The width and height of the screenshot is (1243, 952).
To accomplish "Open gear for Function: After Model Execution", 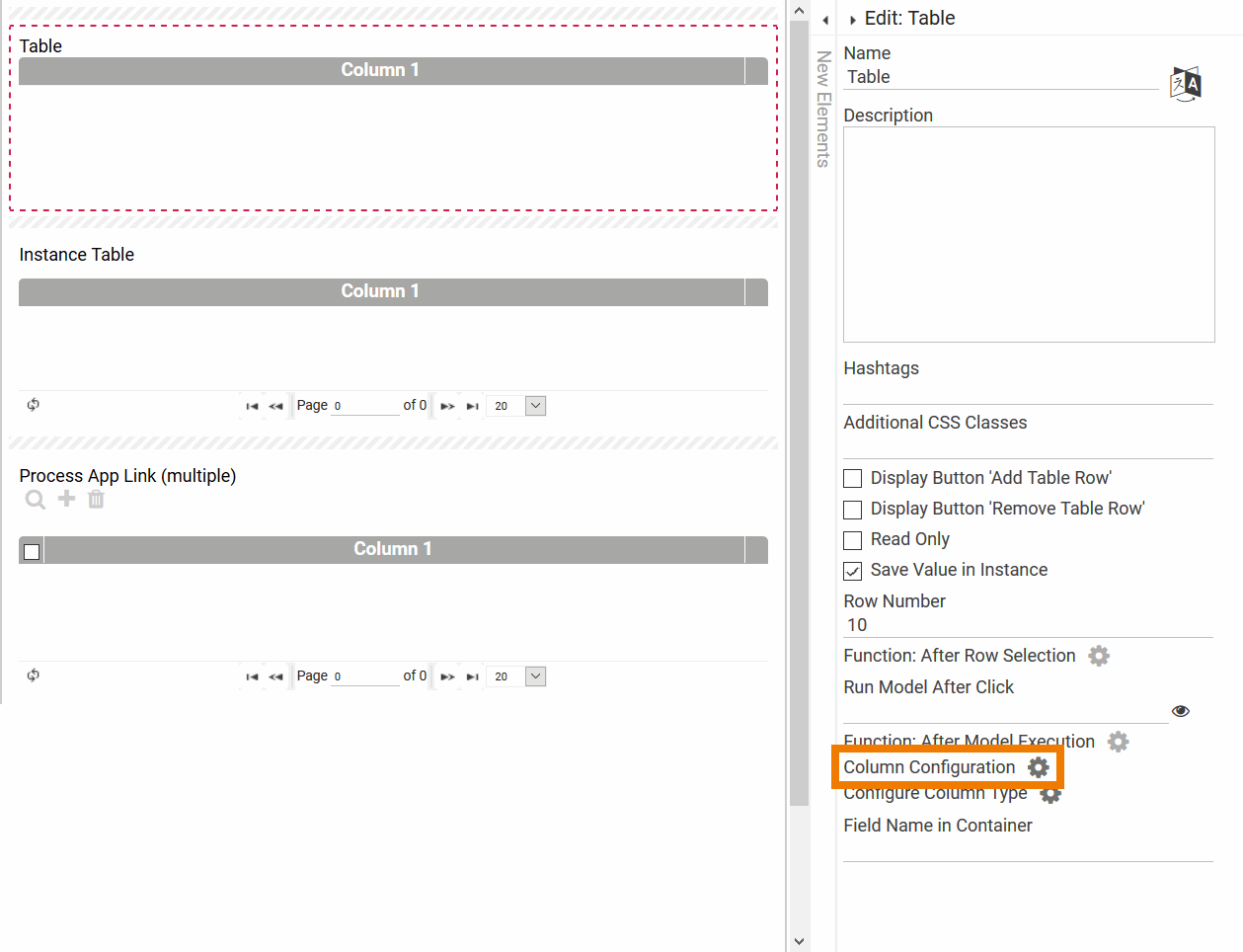I will pyautogui.click(x=1118, y=742).
